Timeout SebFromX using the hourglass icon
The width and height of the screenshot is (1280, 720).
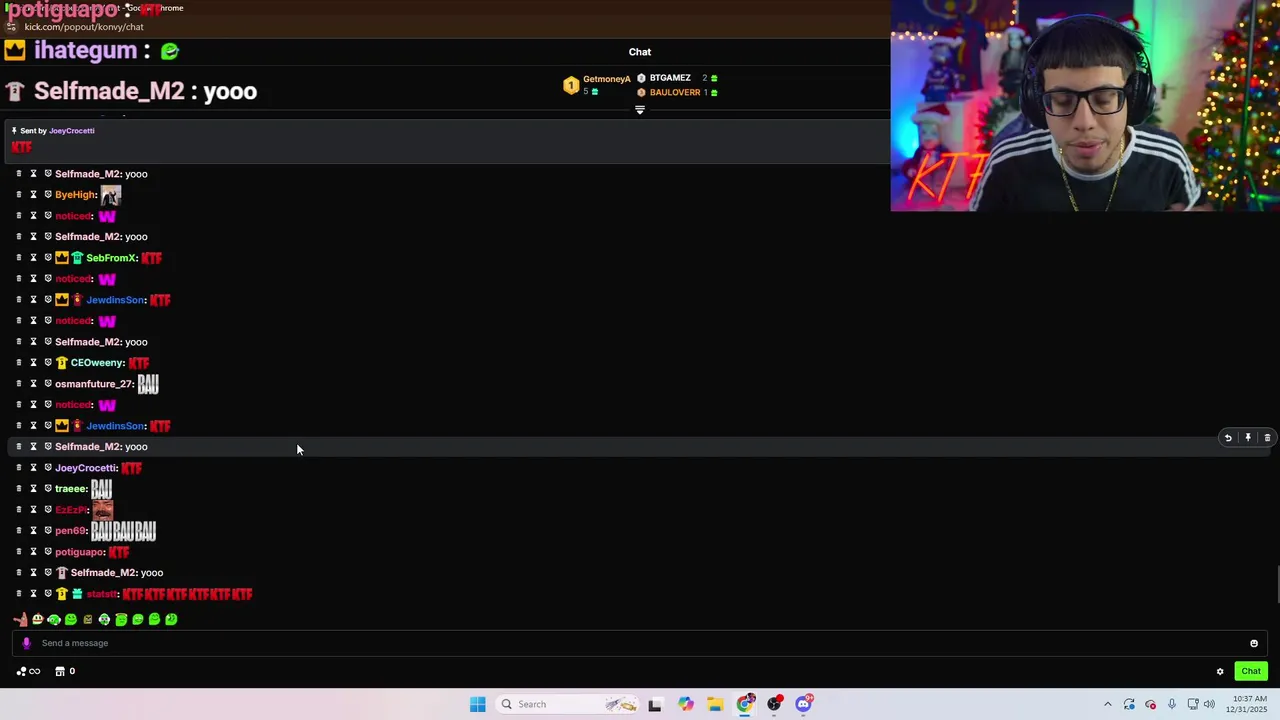pyautogui.click(x=33, y=258)
